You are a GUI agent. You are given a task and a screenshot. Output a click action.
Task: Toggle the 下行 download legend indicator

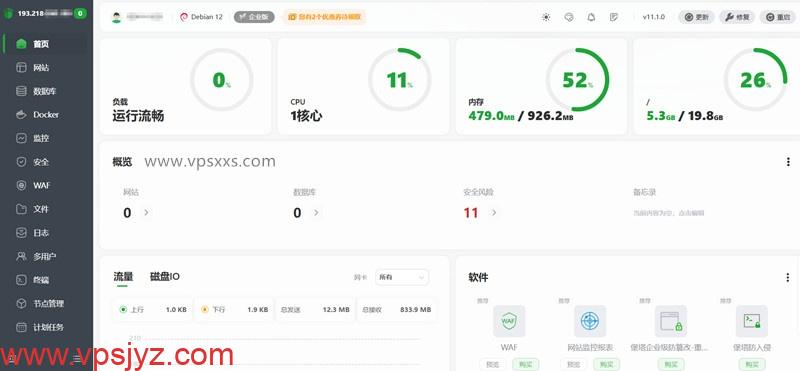pyautogui.click(x=205, y=309)
